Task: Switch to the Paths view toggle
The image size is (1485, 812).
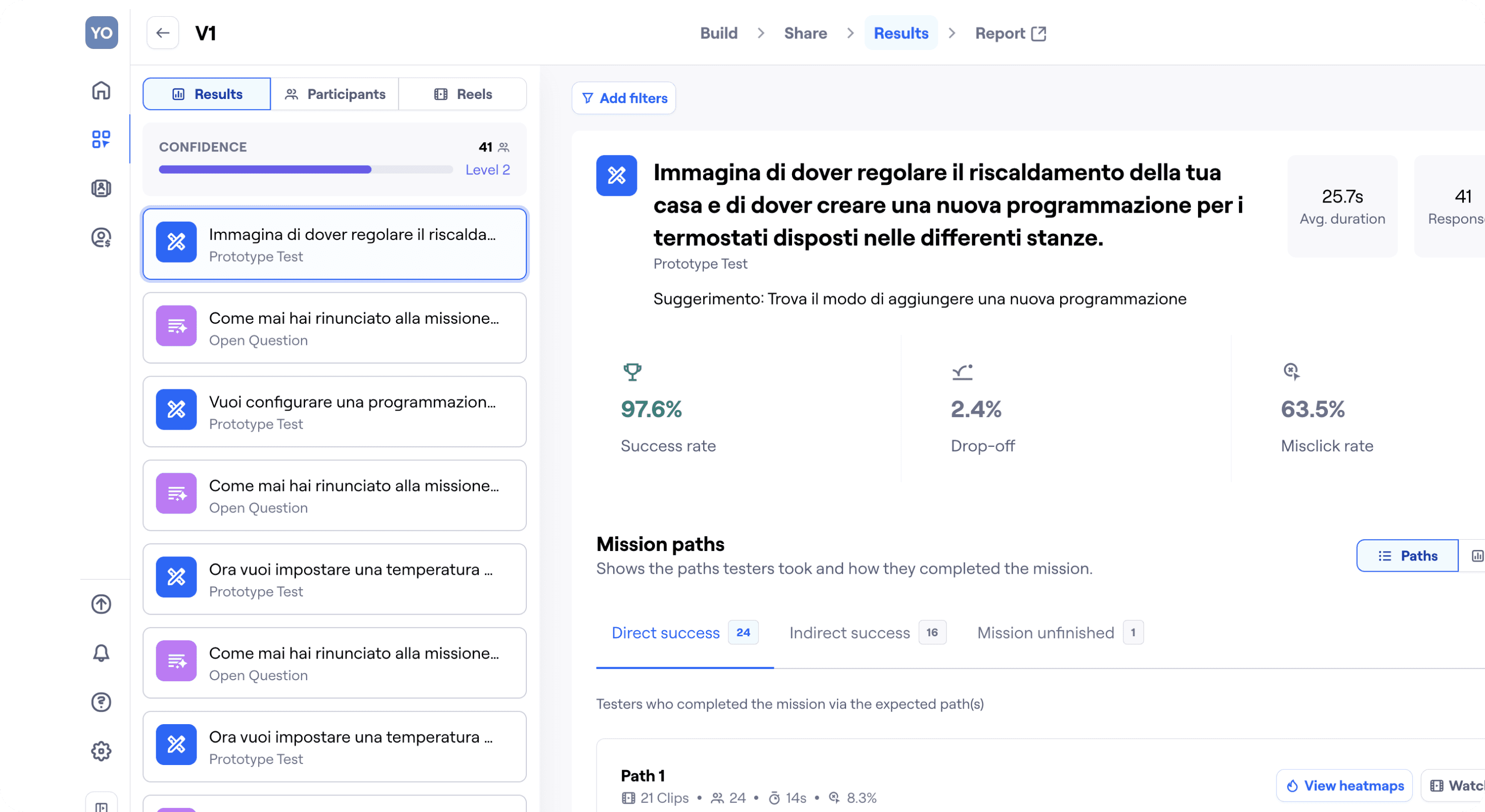Action: [1407, 555]
